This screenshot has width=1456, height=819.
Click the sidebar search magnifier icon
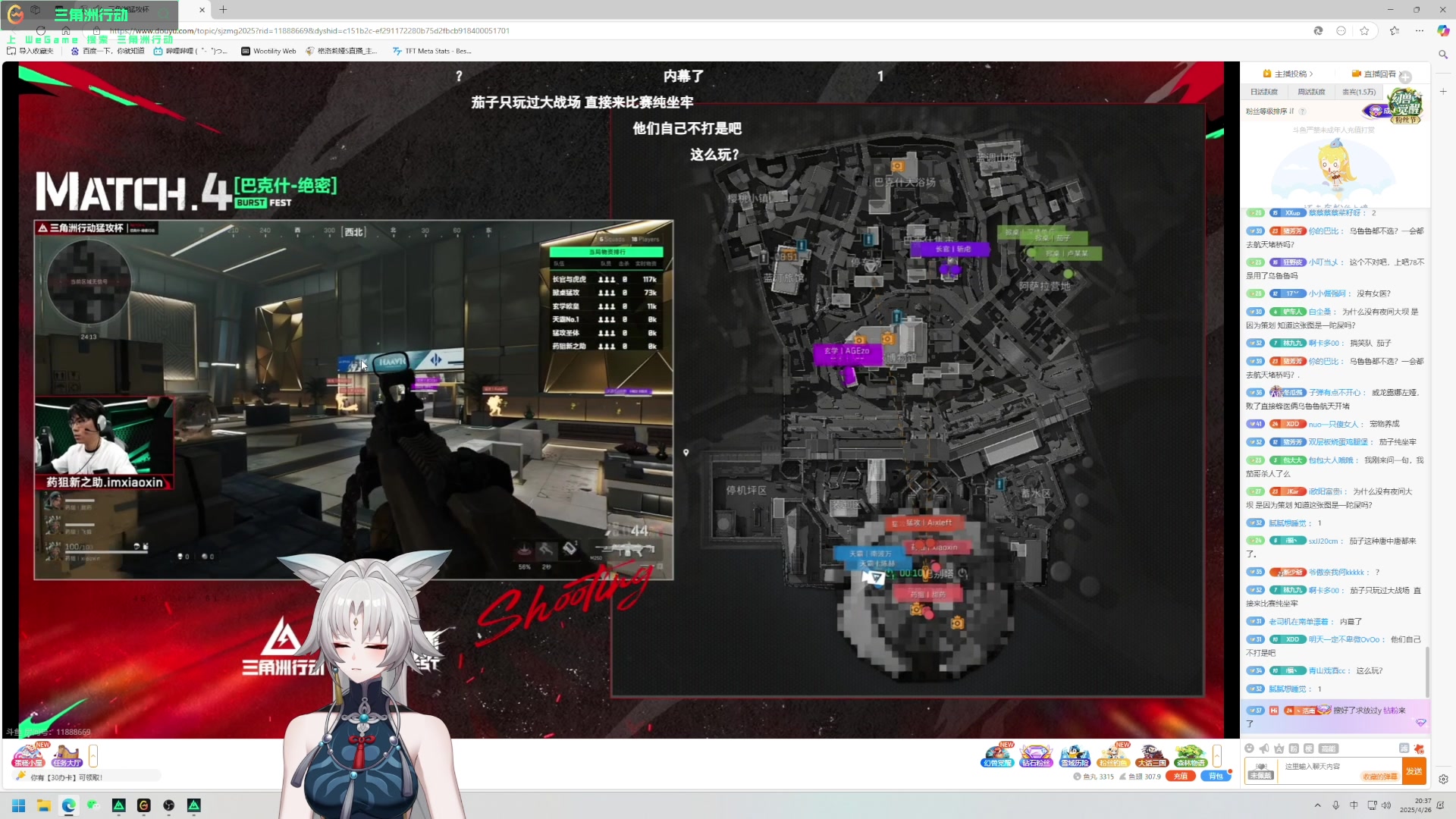pyautogui.click(x=1443, y=55)
